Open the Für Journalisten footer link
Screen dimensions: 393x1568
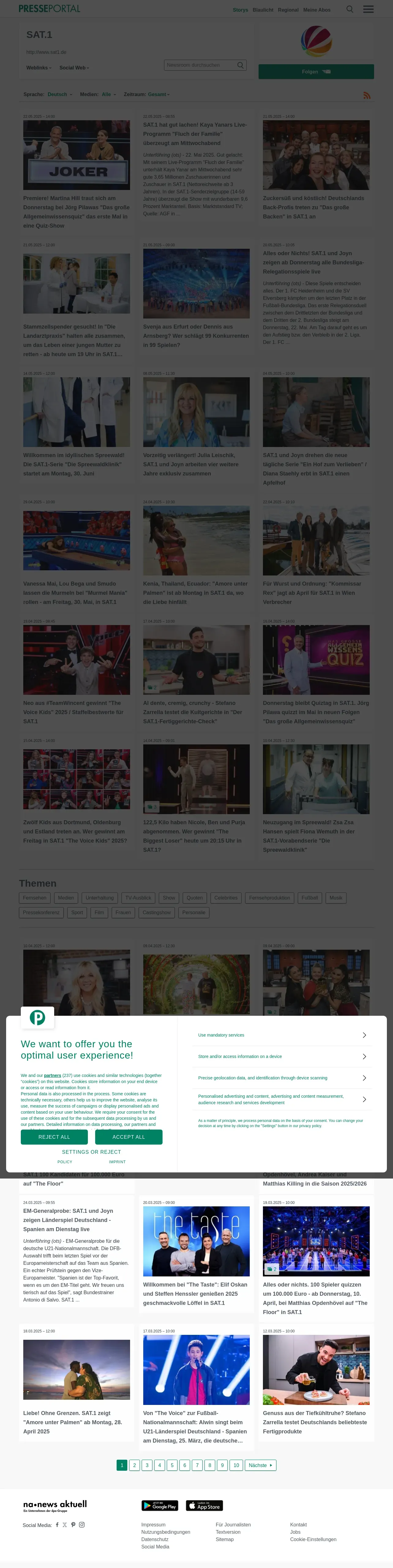click(x=233, y=1525)
